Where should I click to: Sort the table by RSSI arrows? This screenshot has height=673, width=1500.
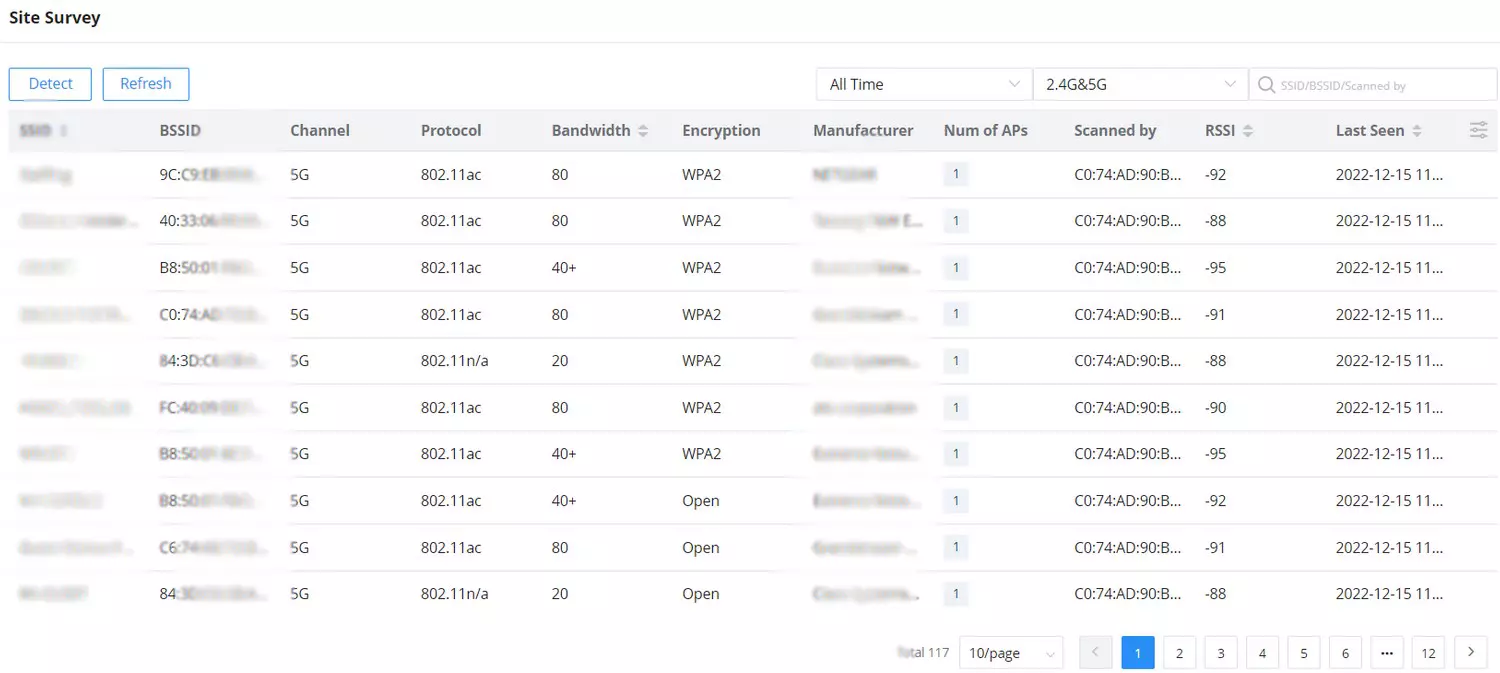[1247, 131]
